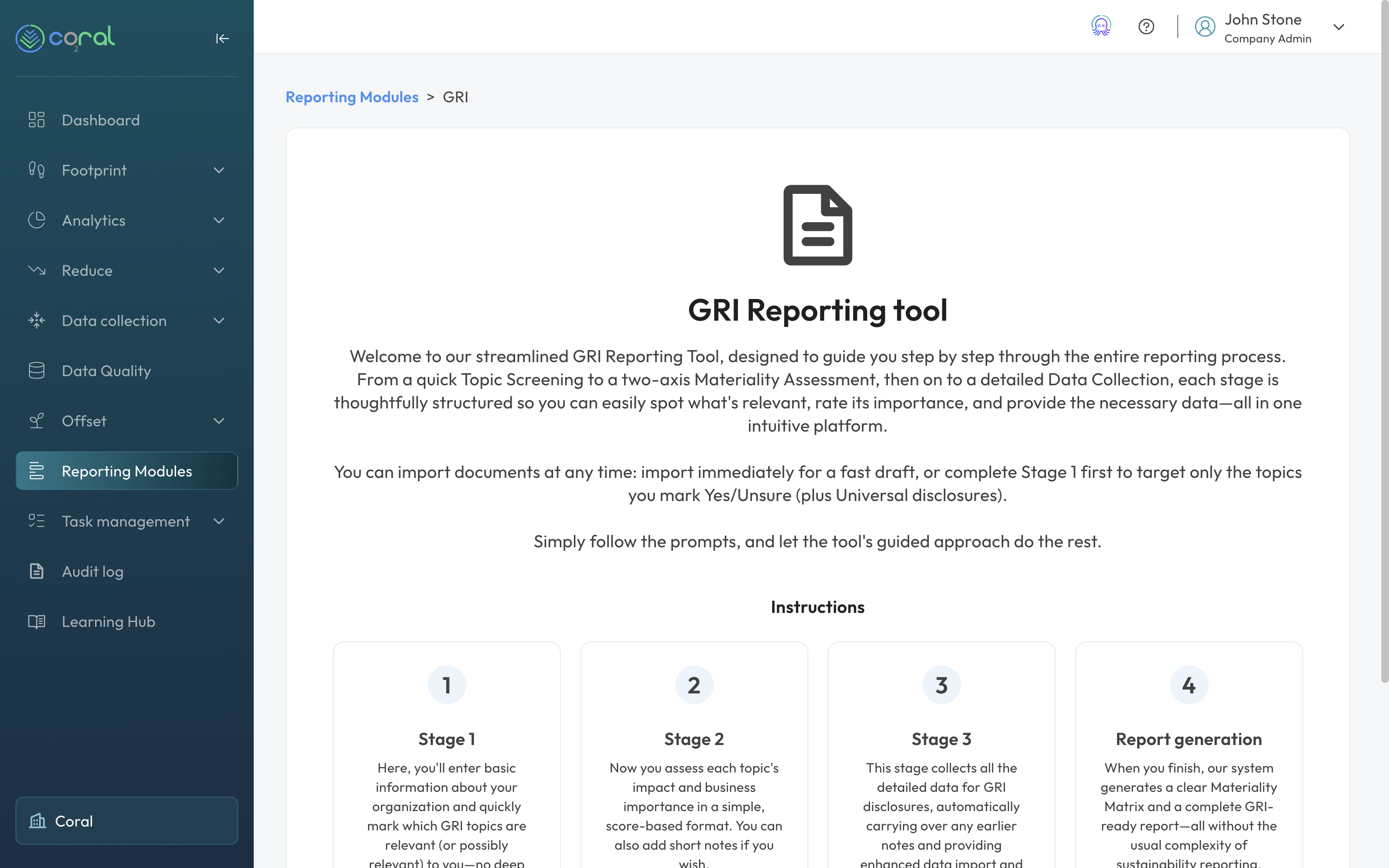Click the step 4 number circle
The height and width of the screenshot is (868, 1389).
(1189, 685)
